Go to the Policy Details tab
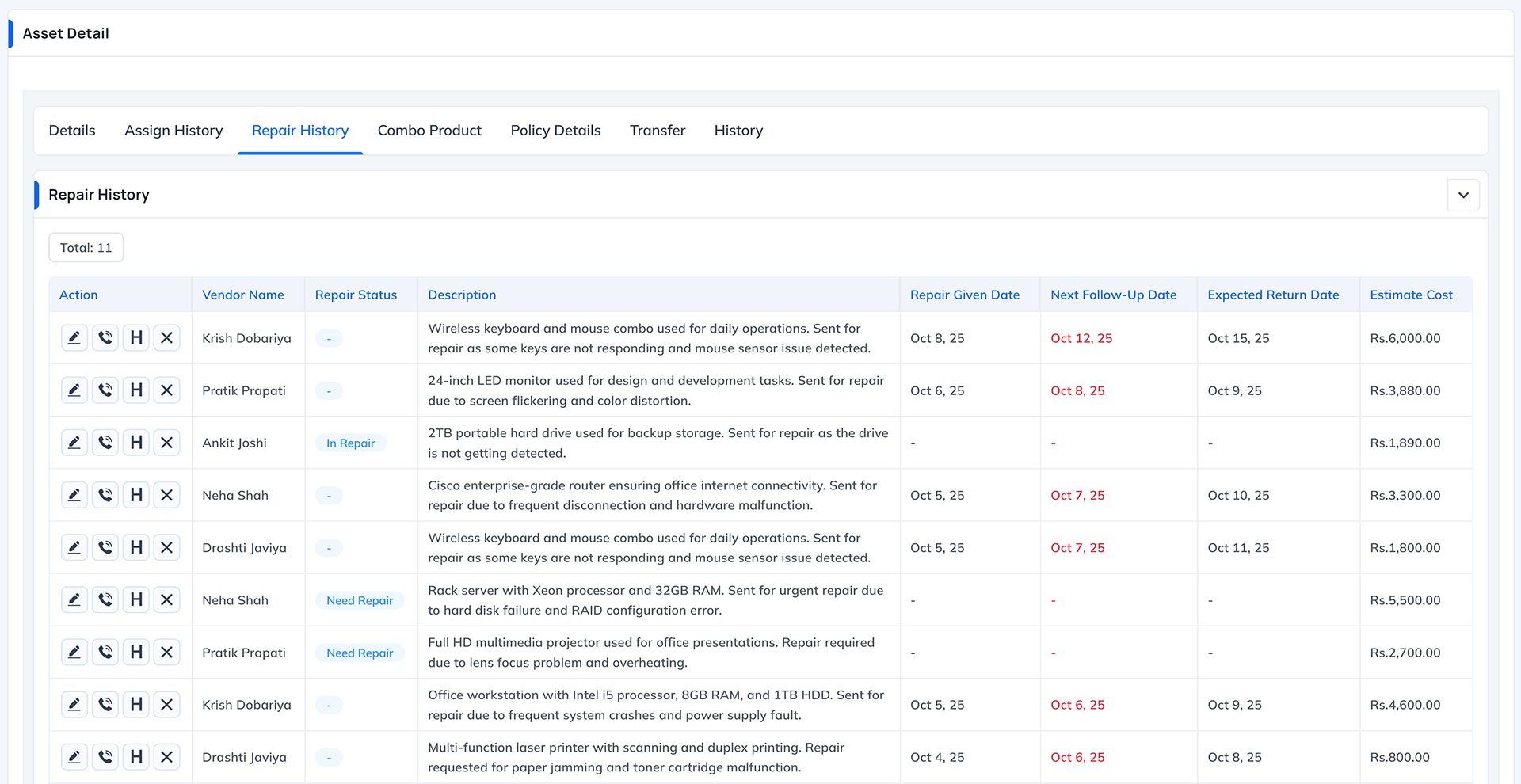This screenshot has height=784, width=1521. pos(555,131)
